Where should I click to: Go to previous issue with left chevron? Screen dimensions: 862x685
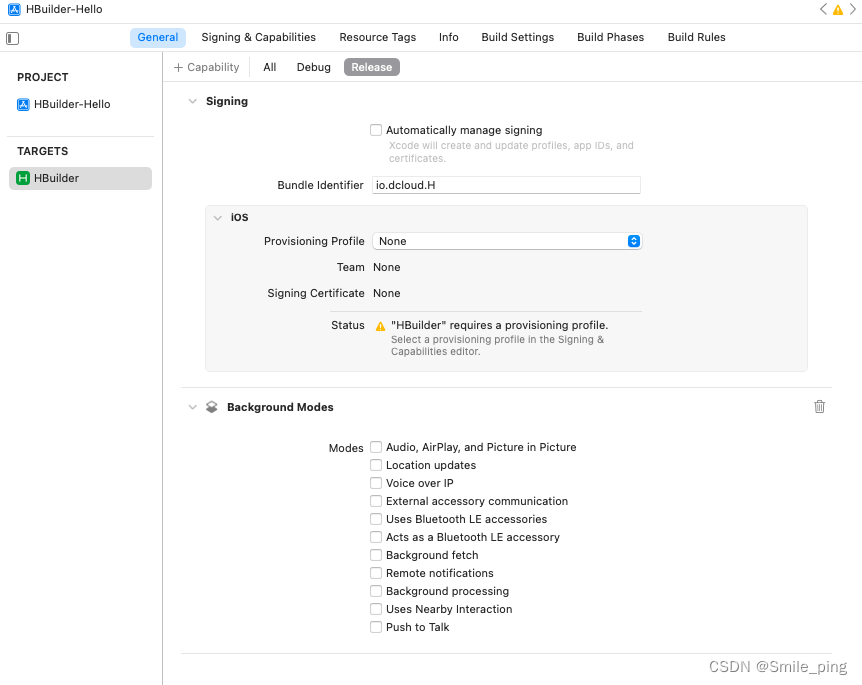point(823,9)
